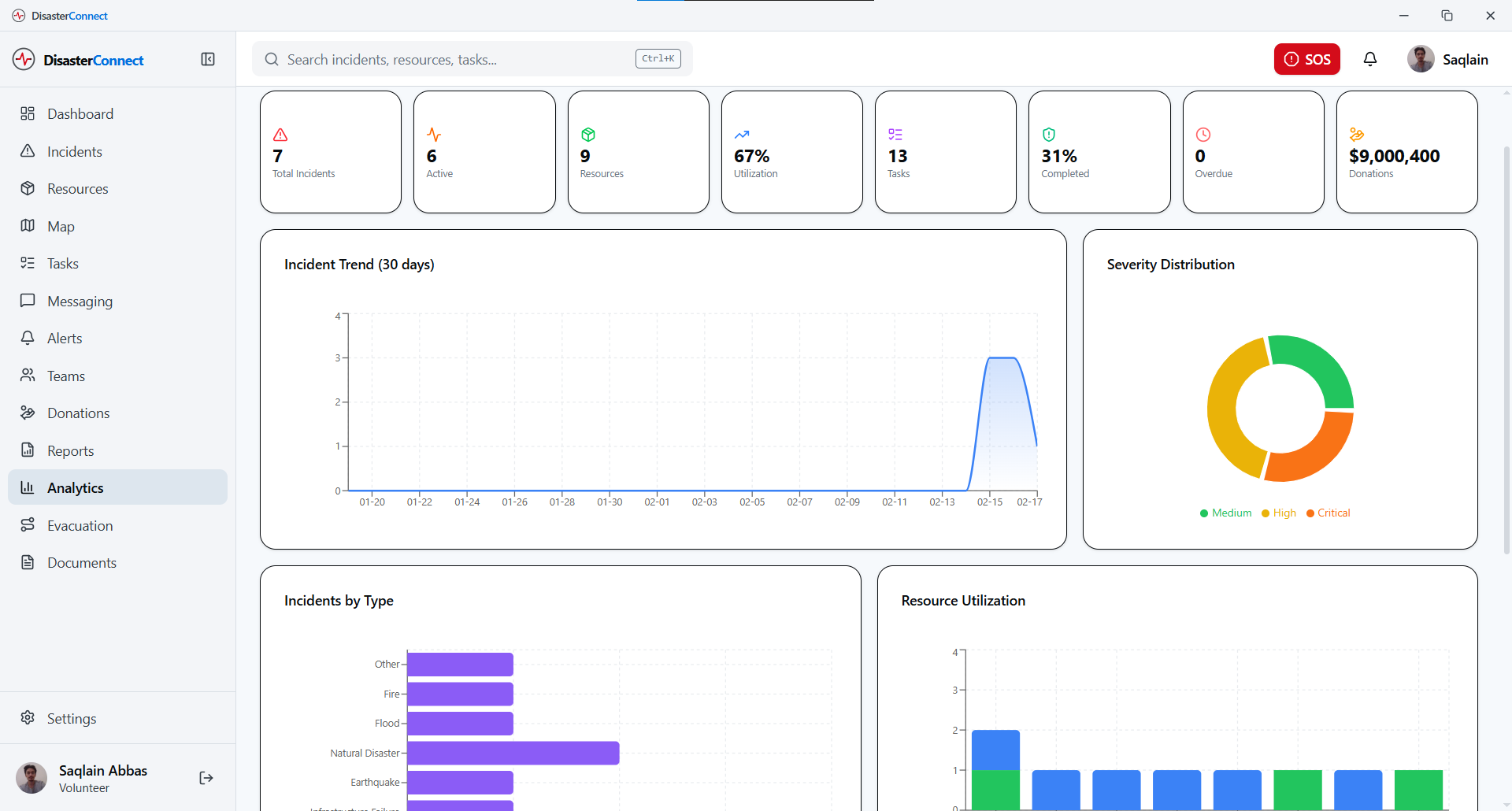The height and width of the screenshot is (811, 1512).
Task: Open the Evacuation section
Action: (x=81, y=525)
